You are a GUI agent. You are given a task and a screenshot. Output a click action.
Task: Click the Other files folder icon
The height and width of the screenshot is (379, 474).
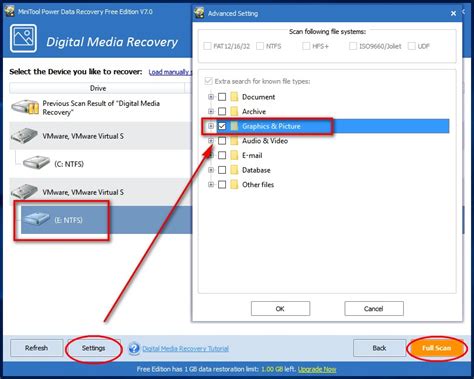[x=234, y=185]
